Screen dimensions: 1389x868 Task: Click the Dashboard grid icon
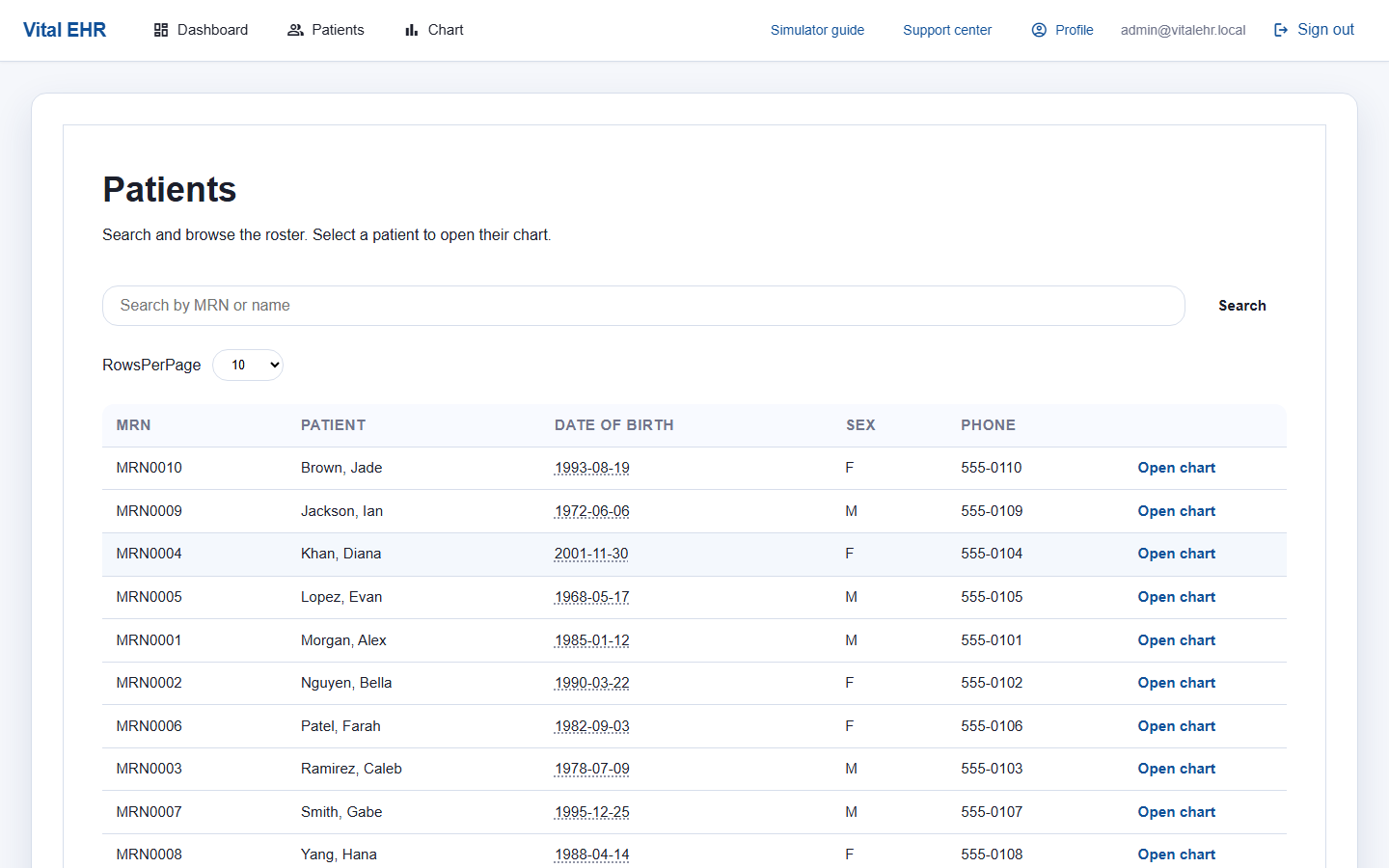tap(160, 30)
